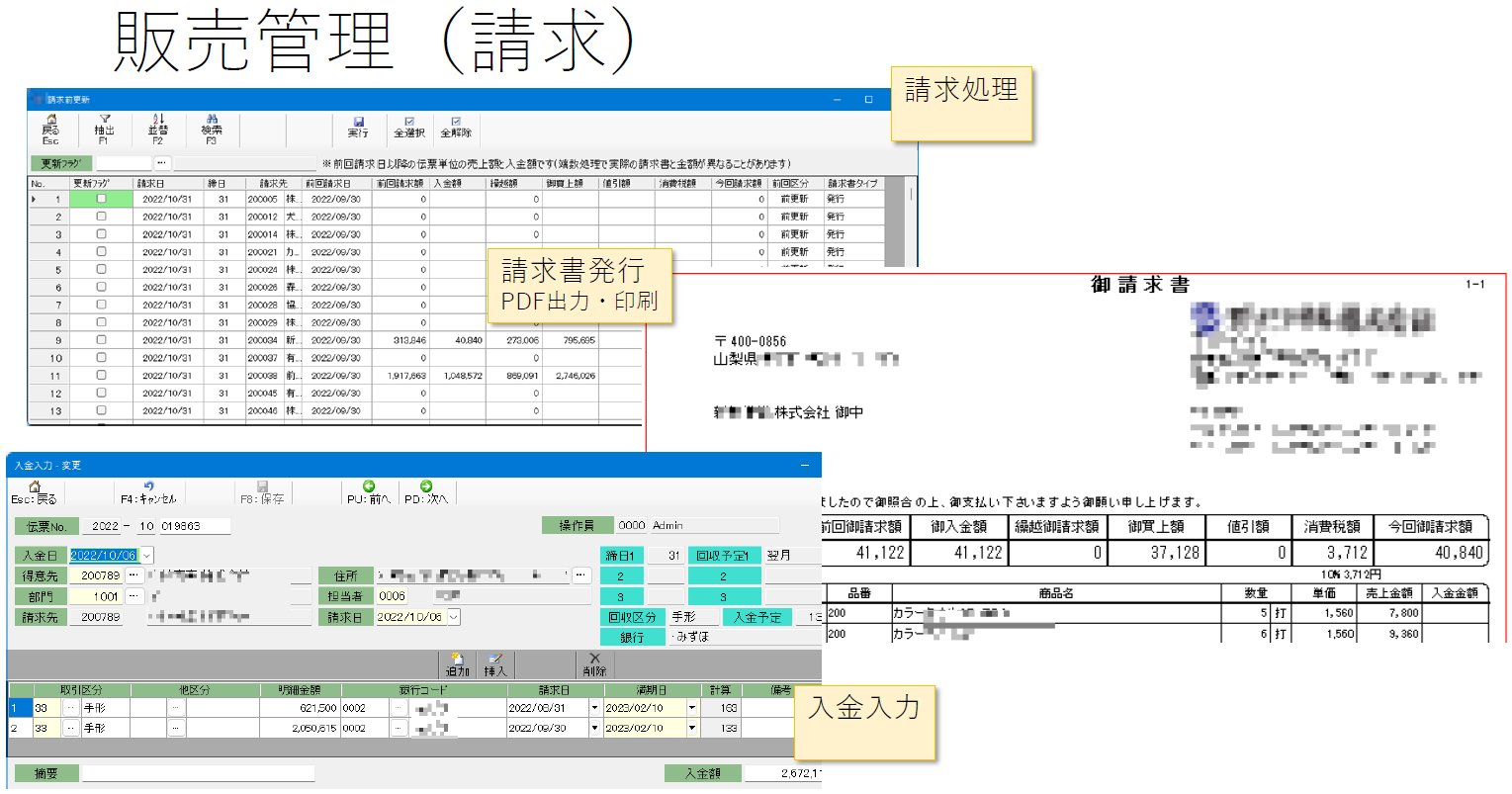Click the 実行 execute icon
This screenshot has width=1512, height=794.
[x=358, y=127]
